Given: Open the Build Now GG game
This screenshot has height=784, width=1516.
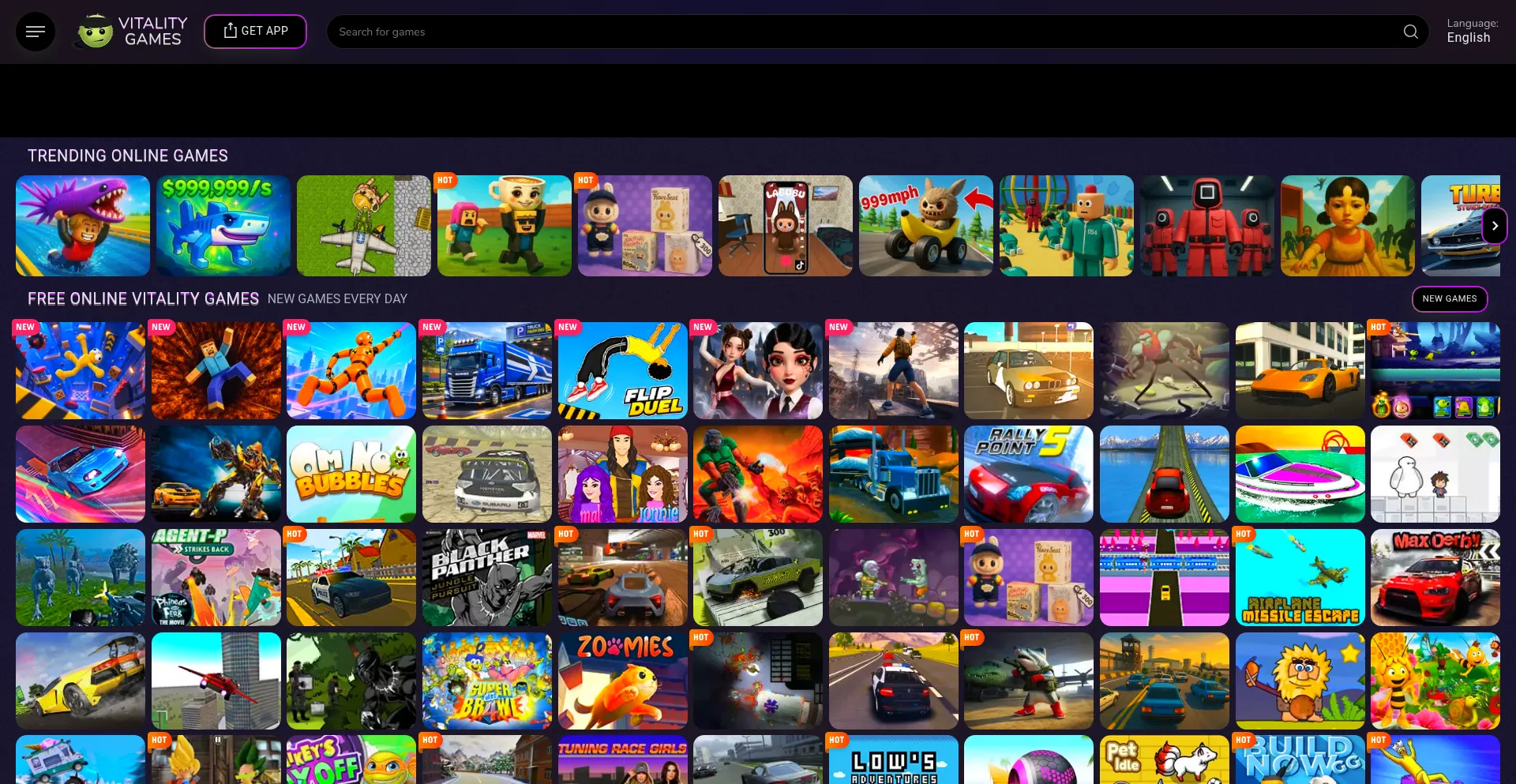Looking at the screenshot, I should click(1300, 760).
